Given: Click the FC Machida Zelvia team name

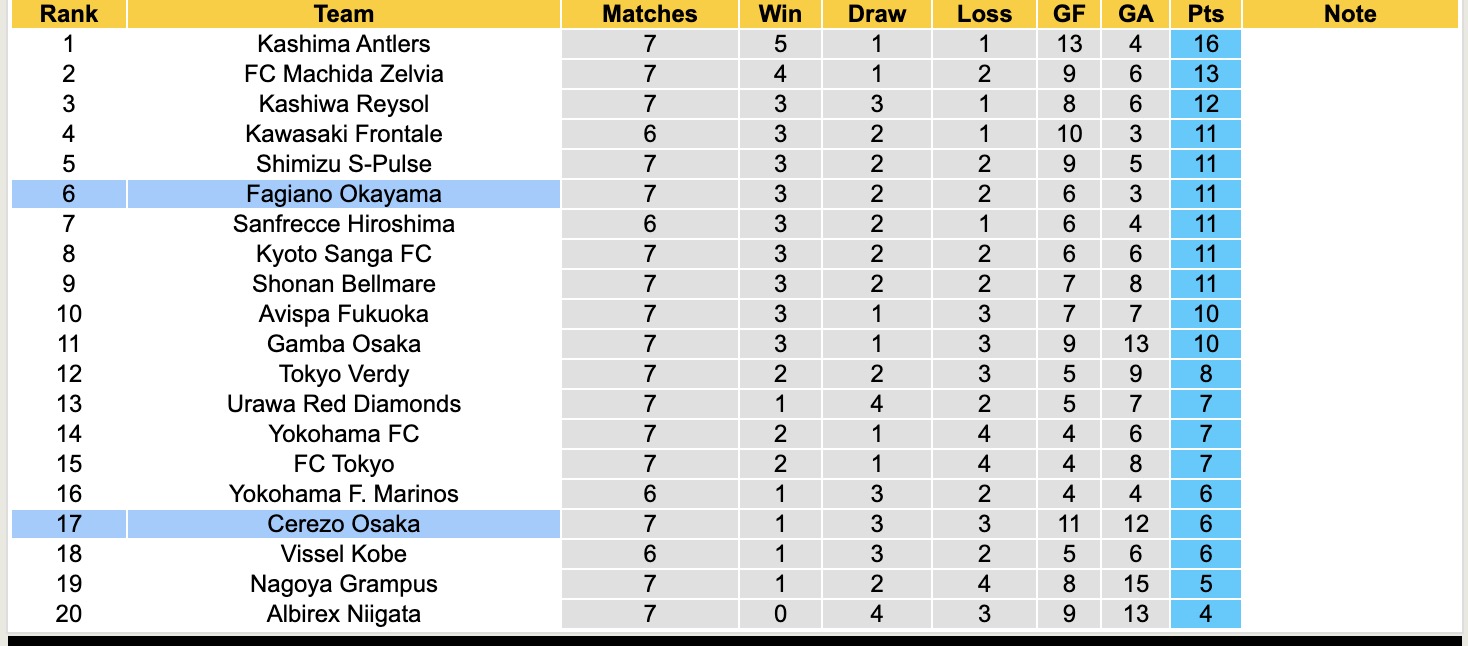Looking at the screenshot, I should click(343, 74).
